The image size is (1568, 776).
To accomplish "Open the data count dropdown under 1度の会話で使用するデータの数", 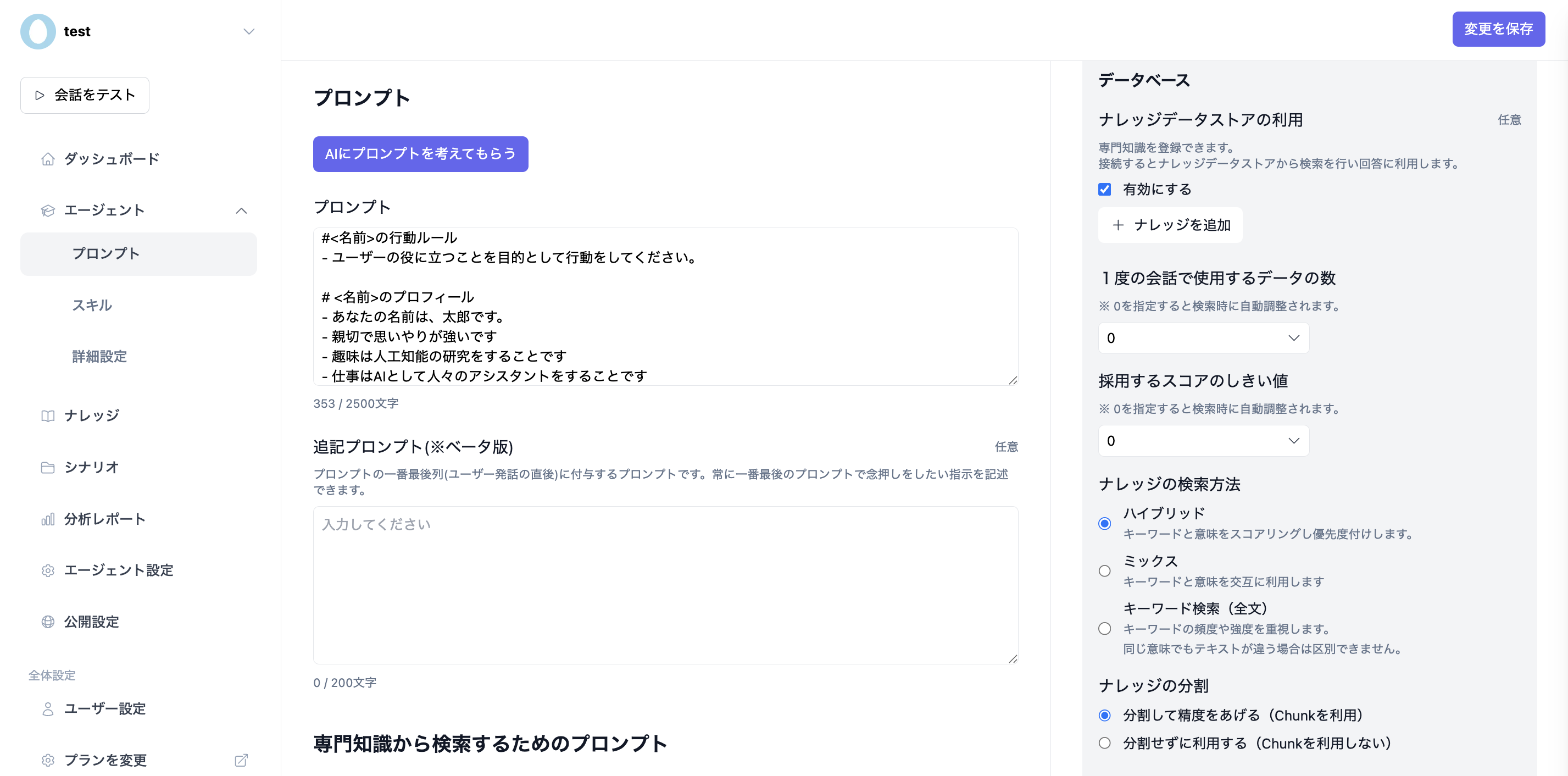I will pos(1203,338).
